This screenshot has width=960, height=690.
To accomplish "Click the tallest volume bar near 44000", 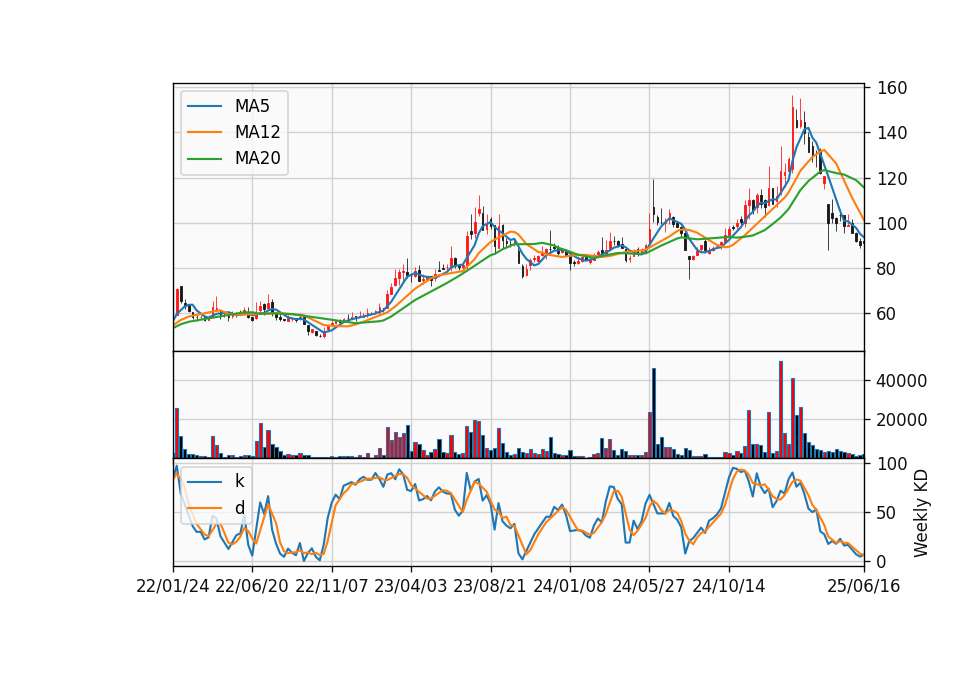I will tap(781, 410).
